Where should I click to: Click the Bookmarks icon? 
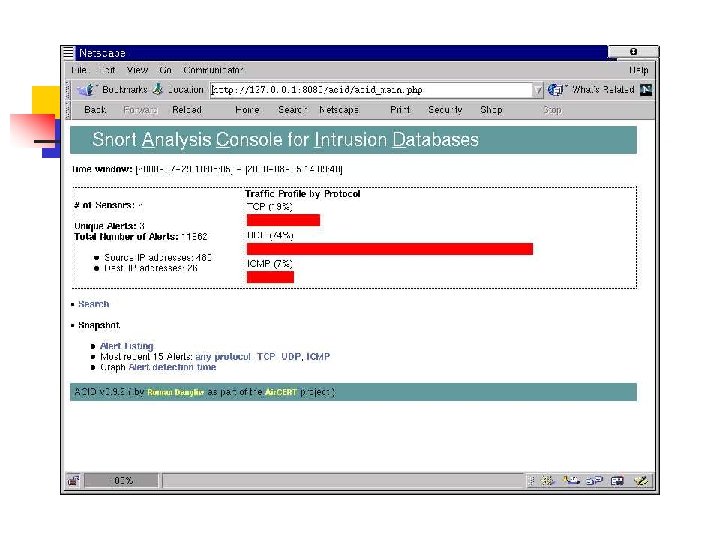pyautogui.click(x=86, y=90)
